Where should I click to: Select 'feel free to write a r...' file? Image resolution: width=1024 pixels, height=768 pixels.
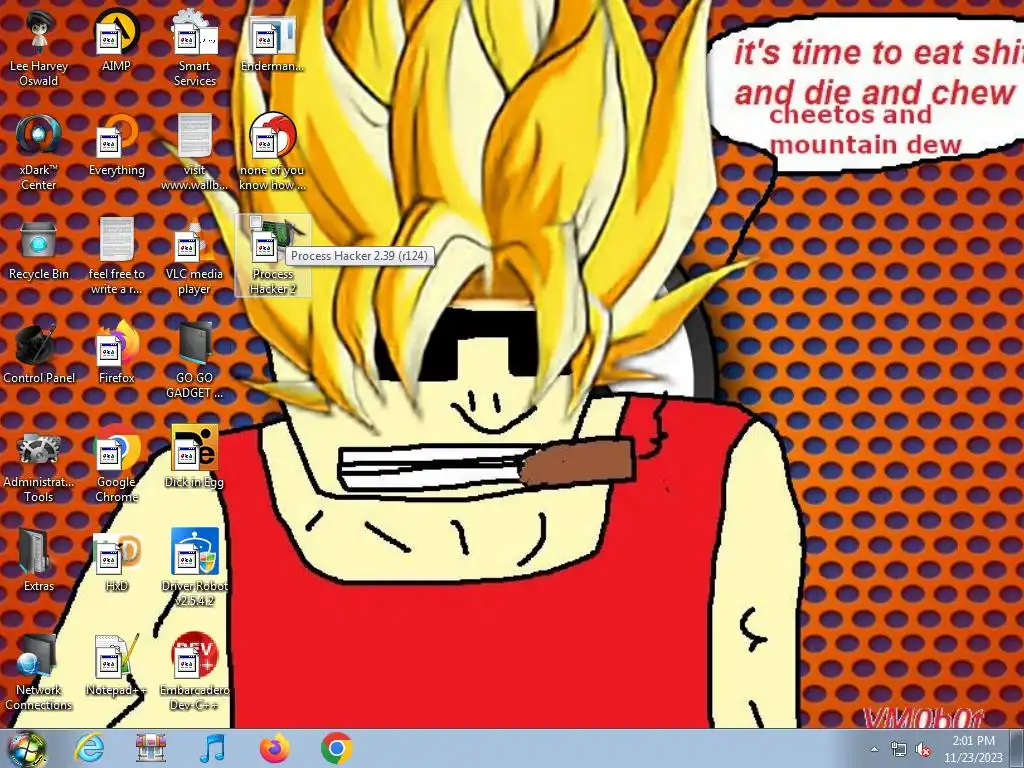pos(116,256)
